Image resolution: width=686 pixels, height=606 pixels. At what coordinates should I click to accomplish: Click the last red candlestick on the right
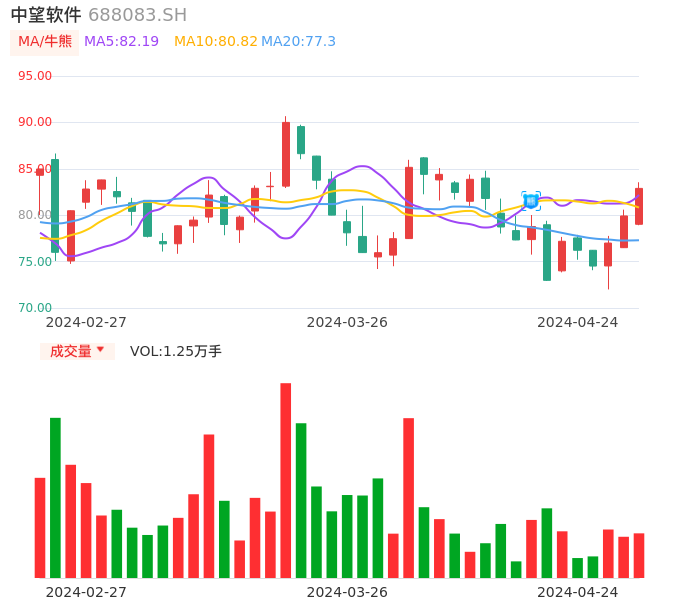pyautogui.click(x=639, y=206)
